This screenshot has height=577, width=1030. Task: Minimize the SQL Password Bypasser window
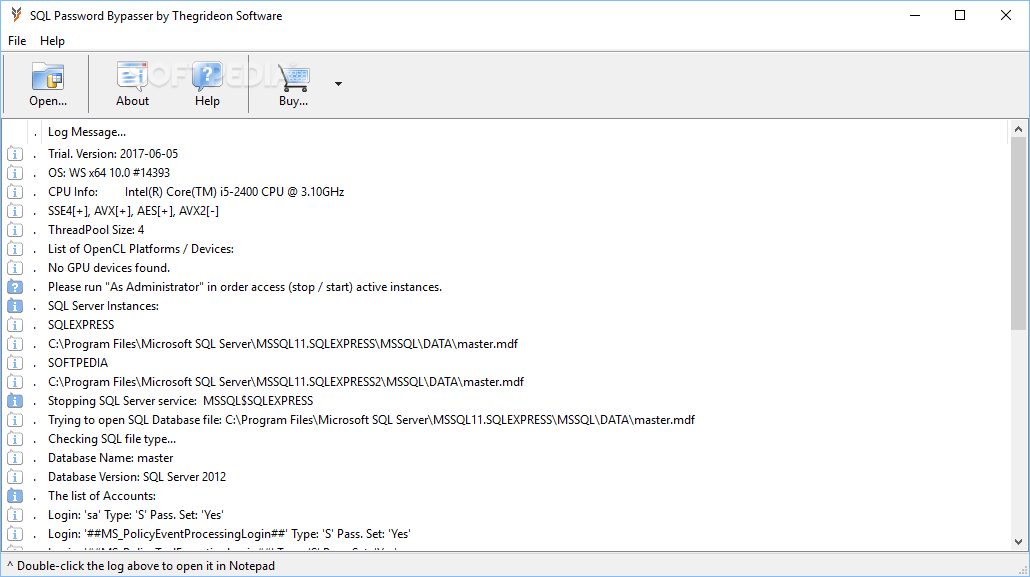click(x=914, y=15)
